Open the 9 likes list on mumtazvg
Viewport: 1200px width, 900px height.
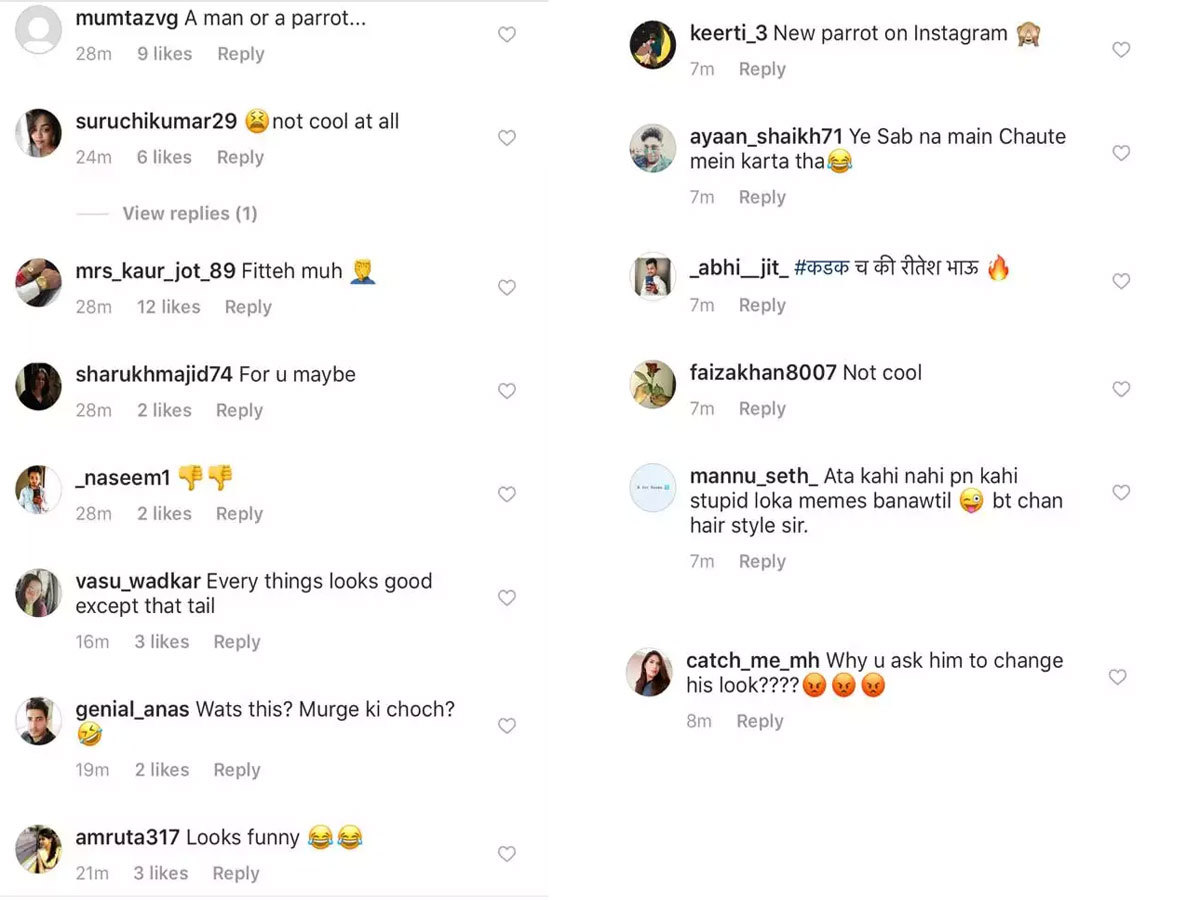[164, 54]
